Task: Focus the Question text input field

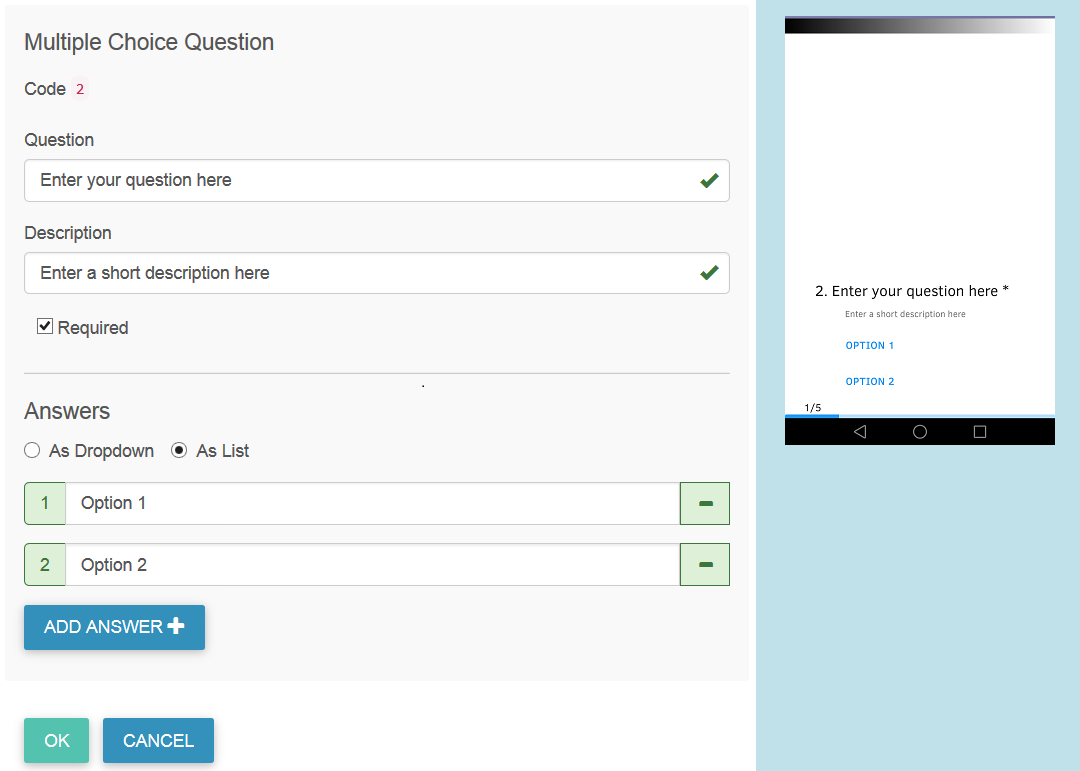Action: (377, 181)
